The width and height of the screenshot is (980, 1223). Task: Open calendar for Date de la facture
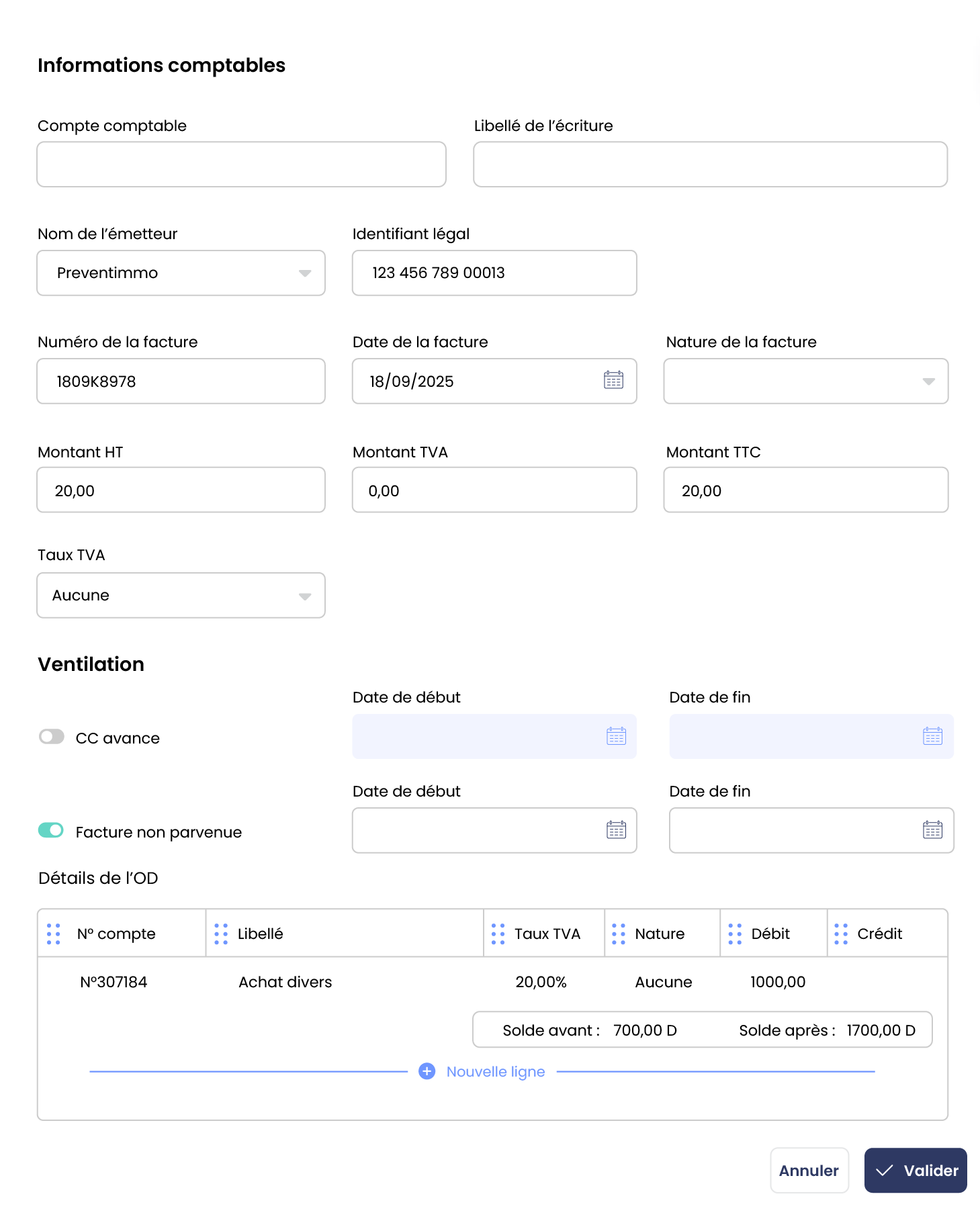coord(613,381)
